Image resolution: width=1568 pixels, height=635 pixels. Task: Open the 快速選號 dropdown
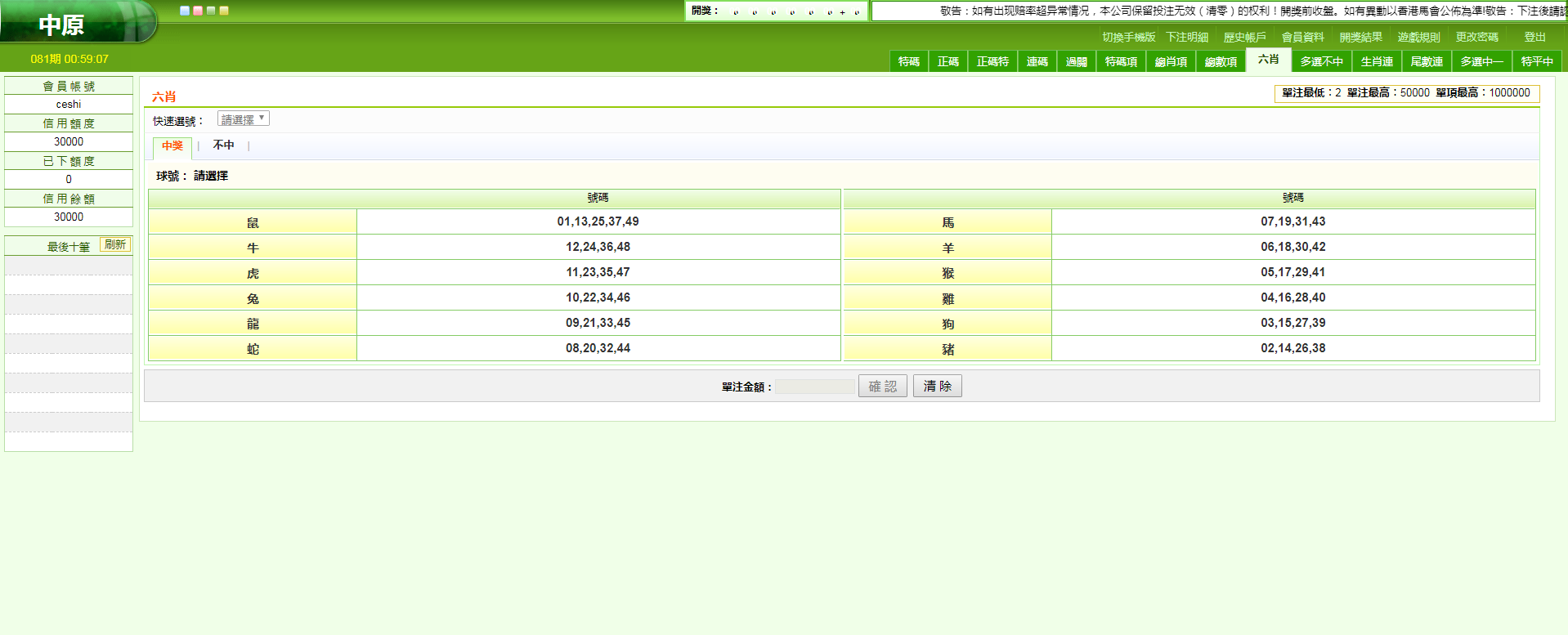tap(243, 119)
